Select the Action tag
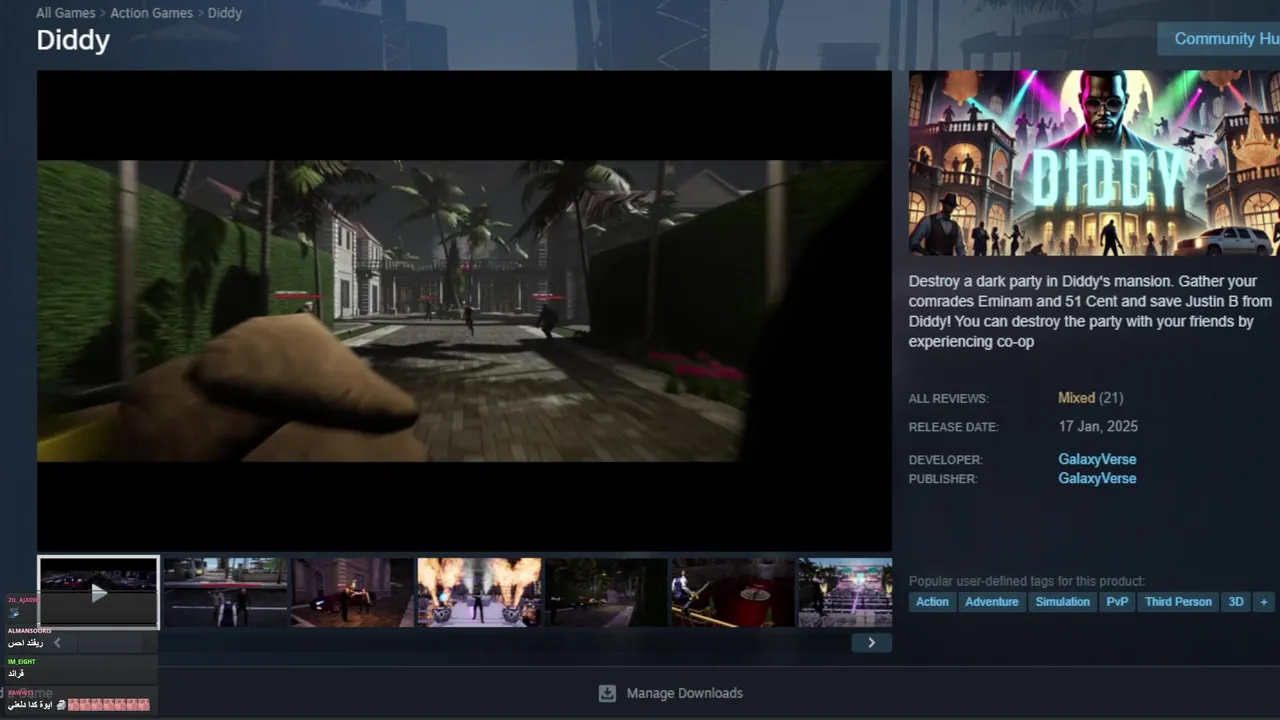The width and height of the screenshot is (1280, 720). click(932, 602)
